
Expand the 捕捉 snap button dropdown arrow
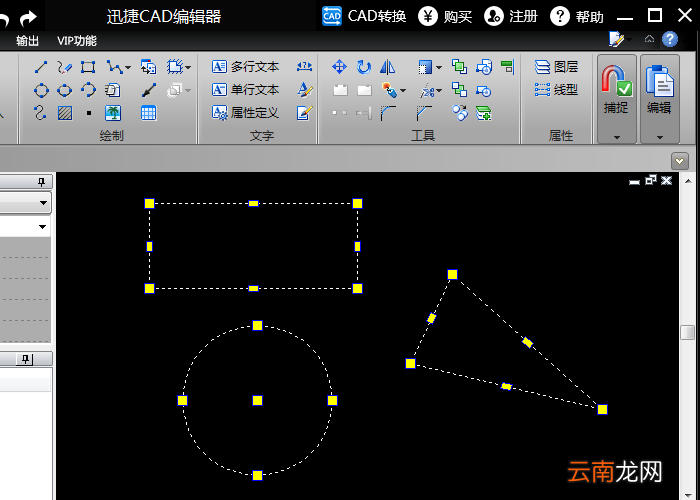coord(617,137)
